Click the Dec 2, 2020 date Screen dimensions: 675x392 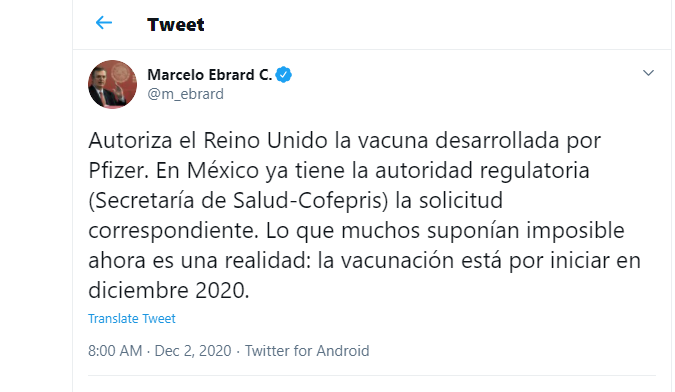point(193,351)
